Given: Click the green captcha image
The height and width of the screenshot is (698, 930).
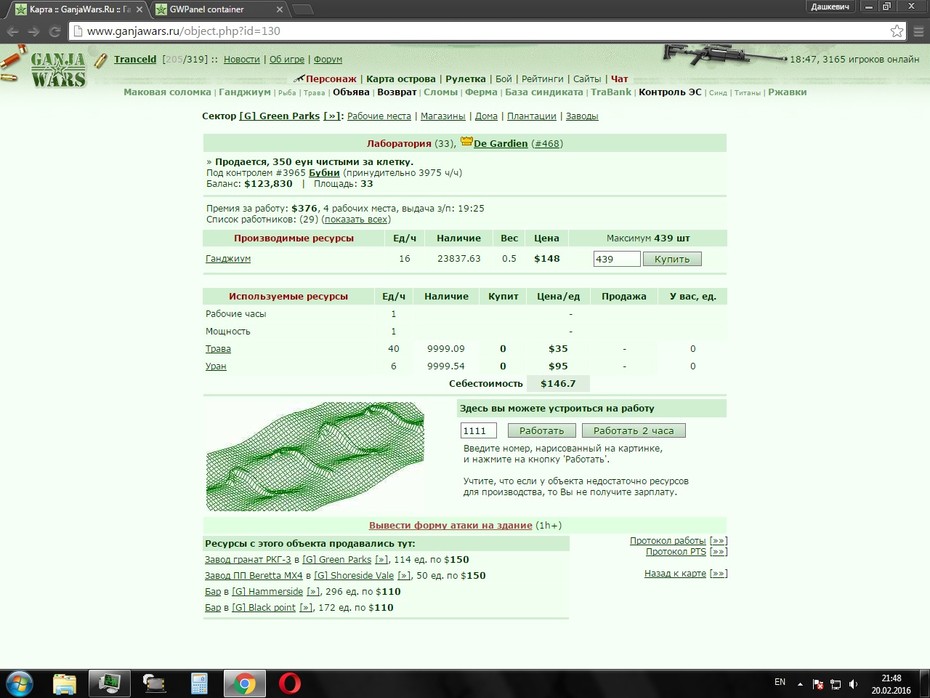Looking at the screenshot, I should tap(315, 456).
